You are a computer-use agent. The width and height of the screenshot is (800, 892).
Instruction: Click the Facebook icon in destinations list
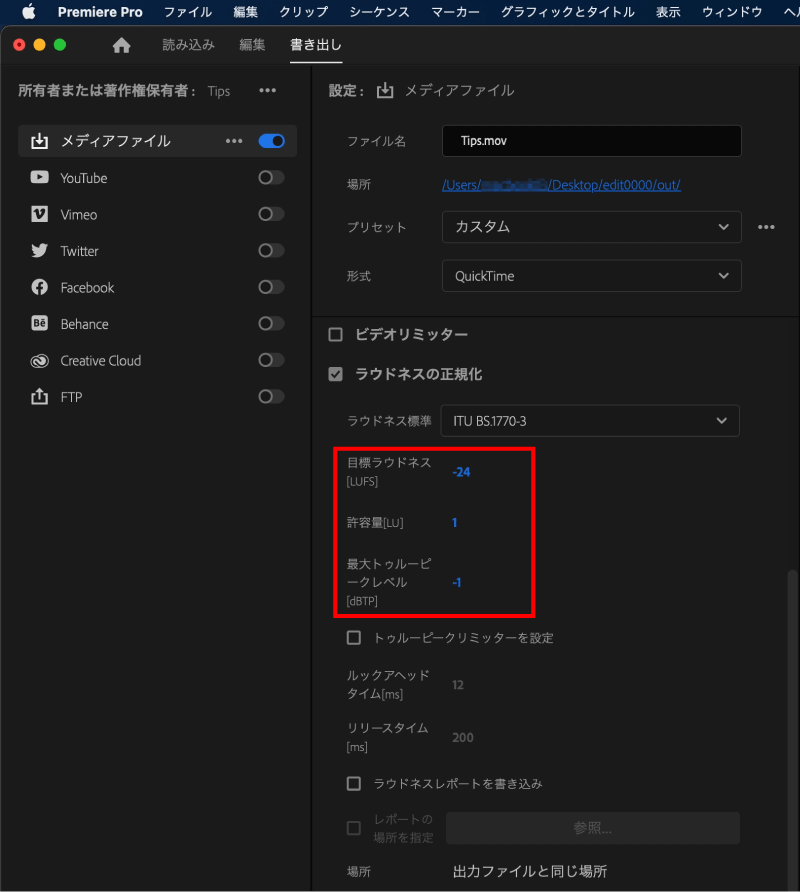click(x=39, y=287)
